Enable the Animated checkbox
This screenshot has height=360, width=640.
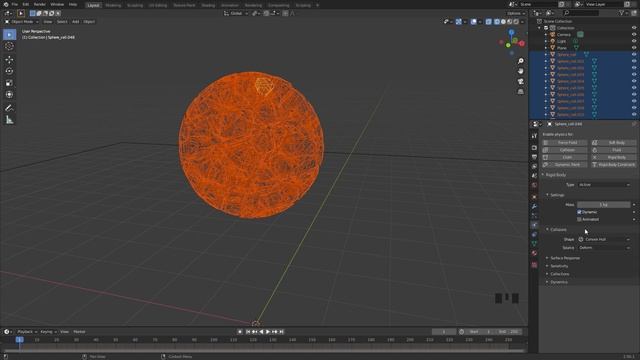point(579,220)
